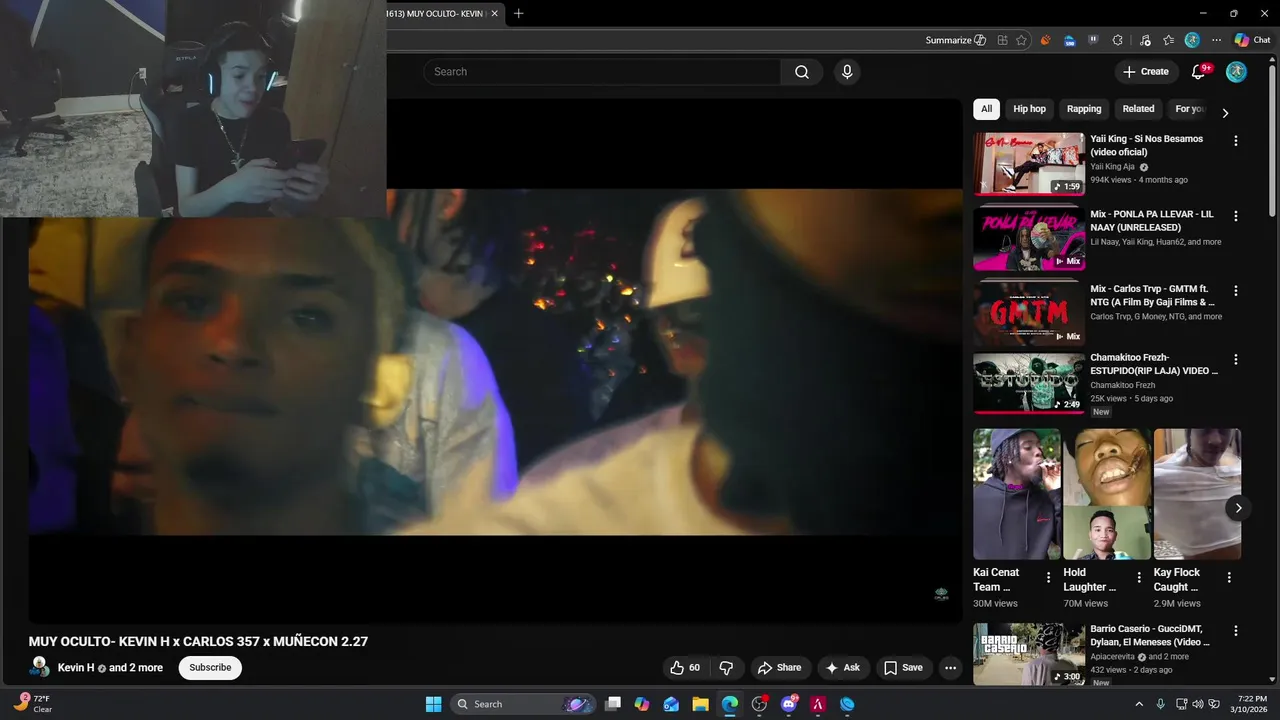Image resolution: width=1280 pixels, height=720 pixels.
Task: Show next shorts with the carousel arrow
Action: 1238,508
